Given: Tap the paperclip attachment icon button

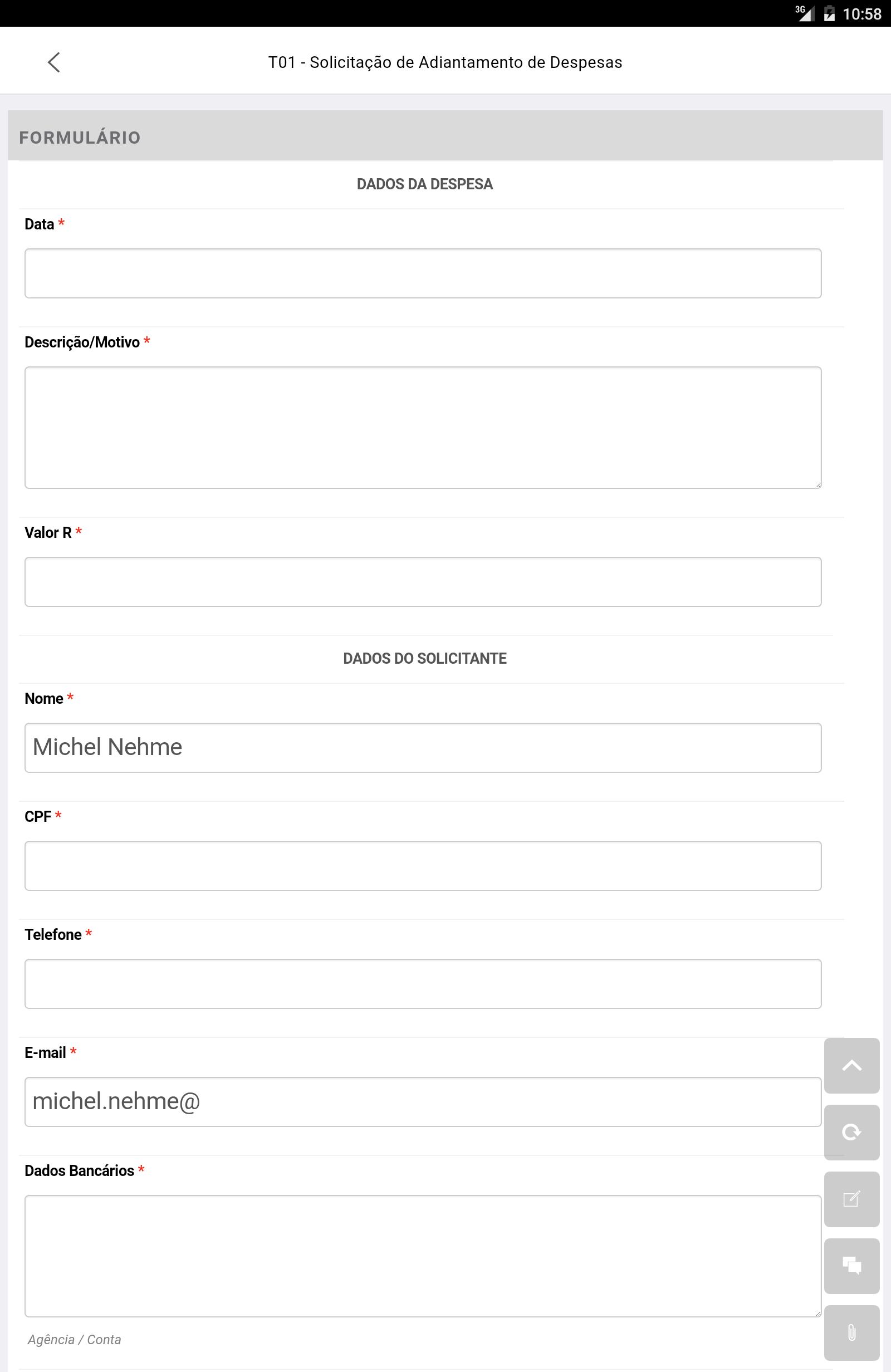Looking at the screenshot, I should pos(851,1333).
